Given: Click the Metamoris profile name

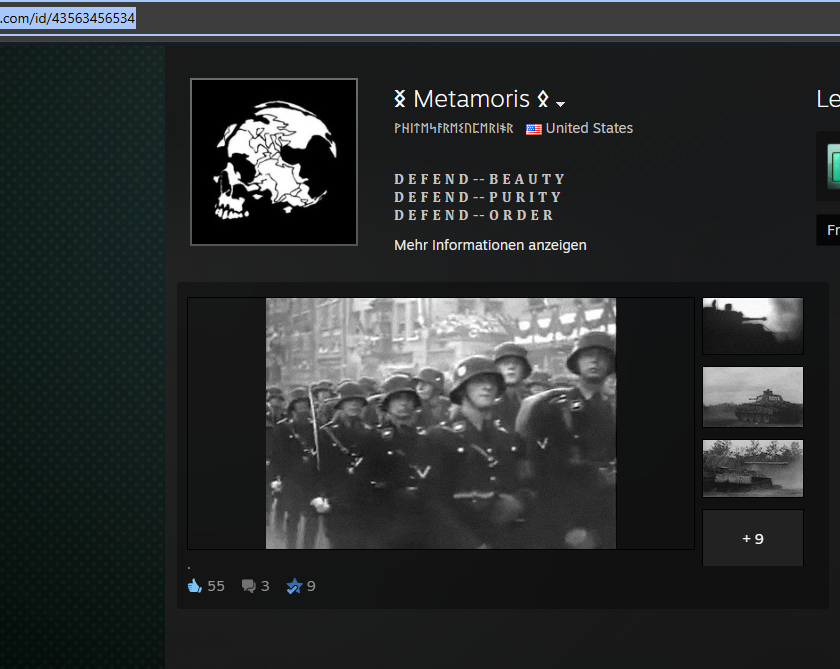Looking at the screenshot, I should point(471,99).
